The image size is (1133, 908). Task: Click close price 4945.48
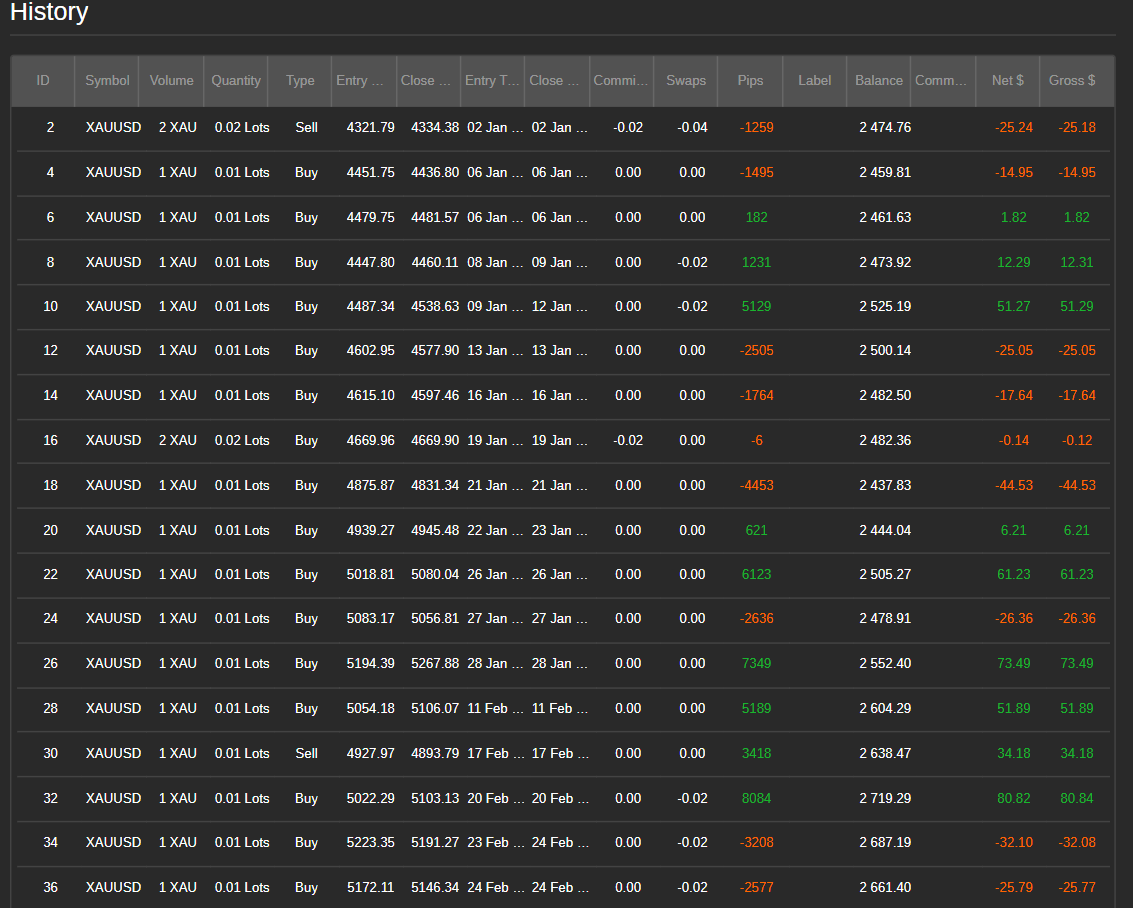435,530
